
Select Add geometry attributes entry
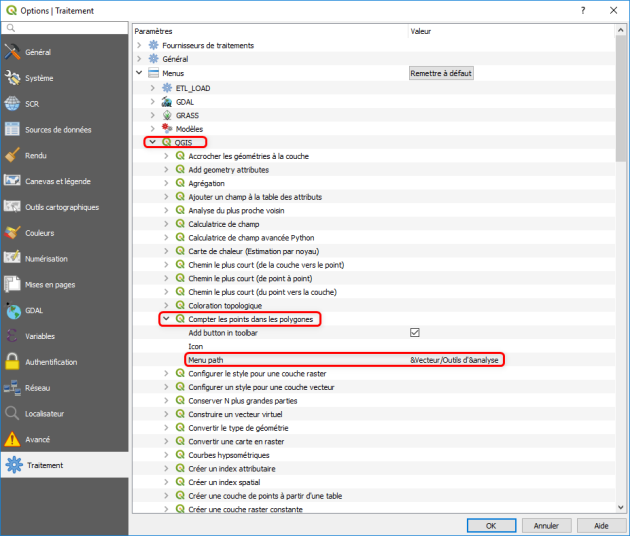pos(229,170)
